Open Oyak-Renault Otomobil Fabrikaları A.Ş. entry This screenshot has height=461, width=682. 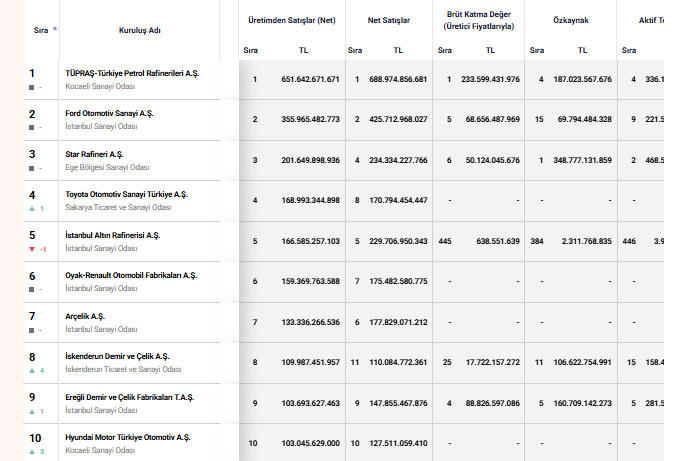click(x=131, y=275)
